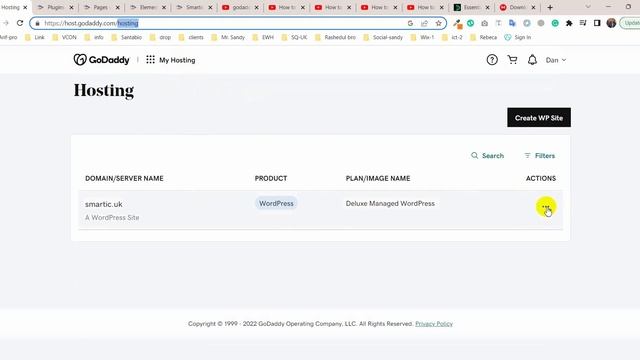640x360 pixels.
Task: Open the Dan account dropdown
Action: pos(556,60)
